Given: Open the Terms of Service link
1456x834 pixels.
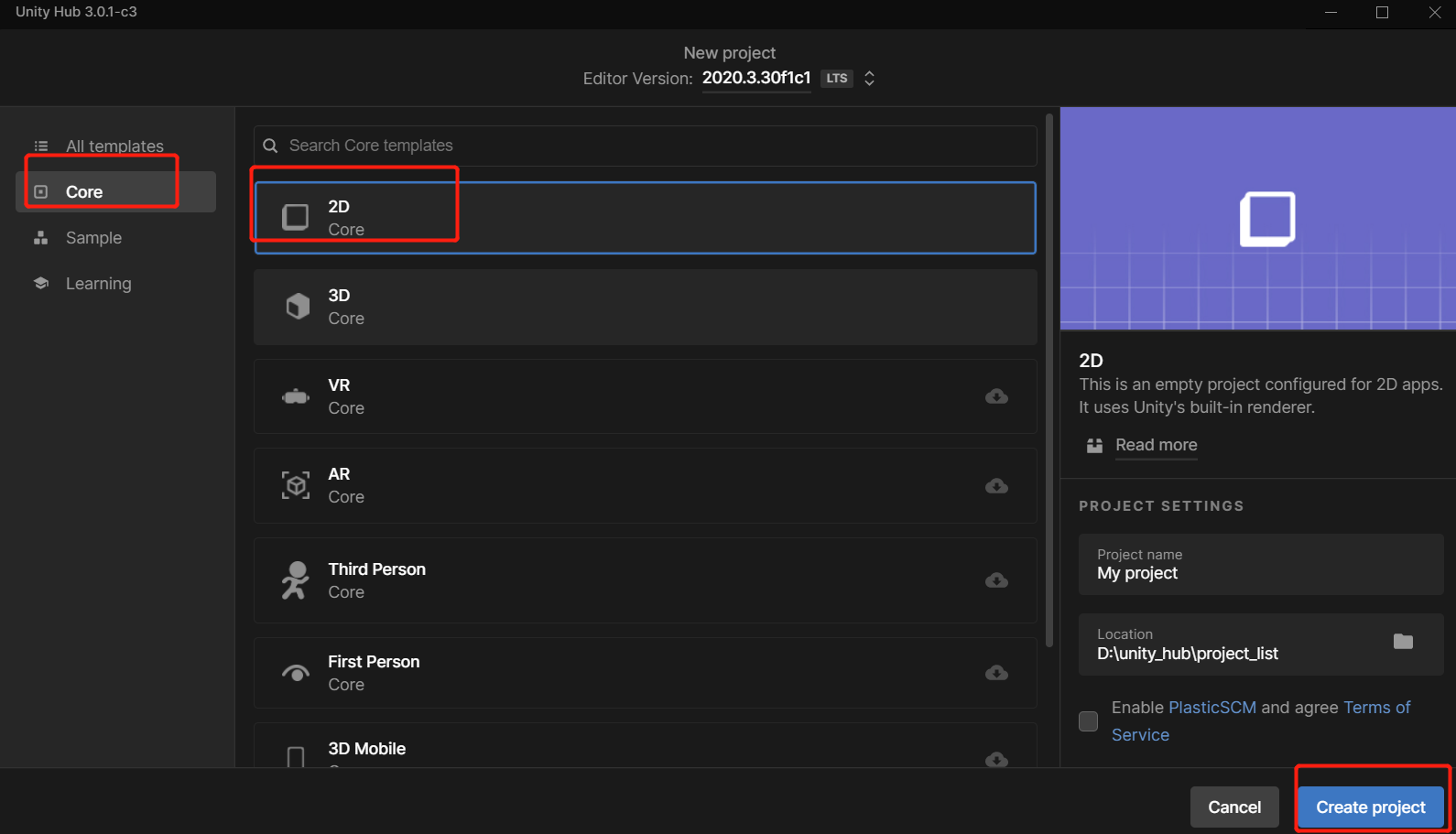Looking at the screenshot, I should tap(1261, 721).
